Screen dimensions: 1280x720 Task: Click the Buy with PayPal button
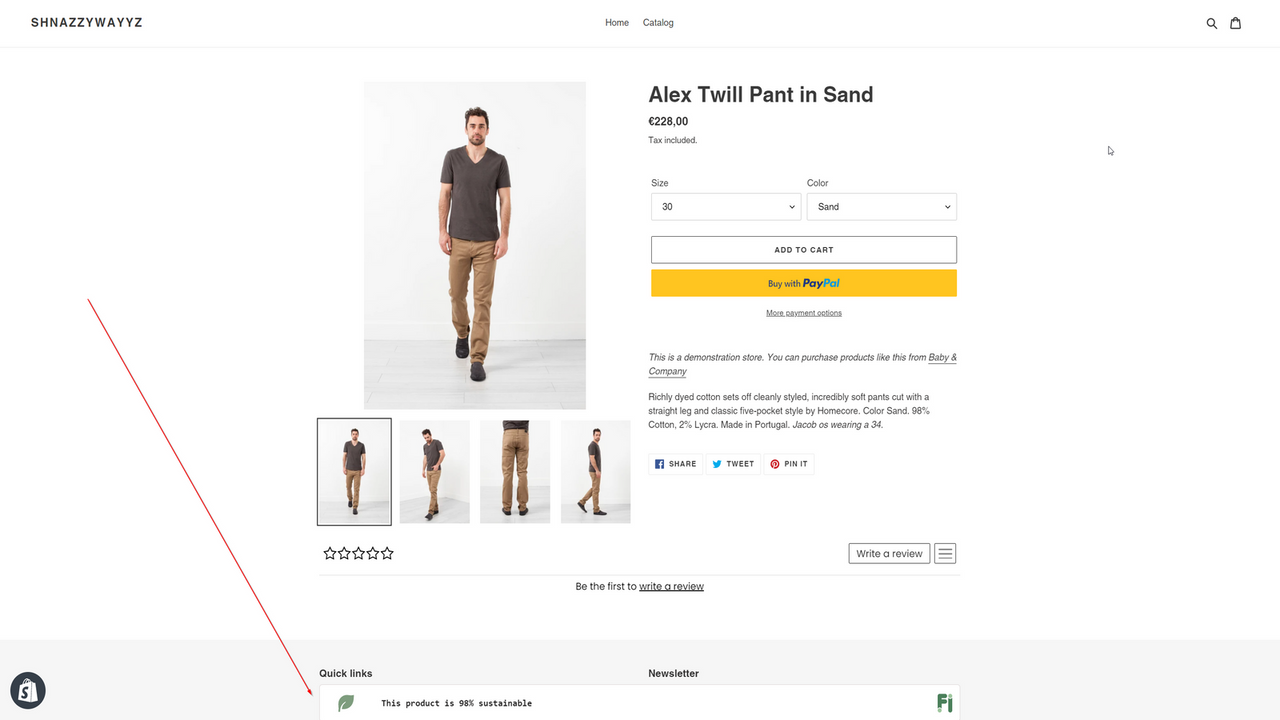pos(803,282)
